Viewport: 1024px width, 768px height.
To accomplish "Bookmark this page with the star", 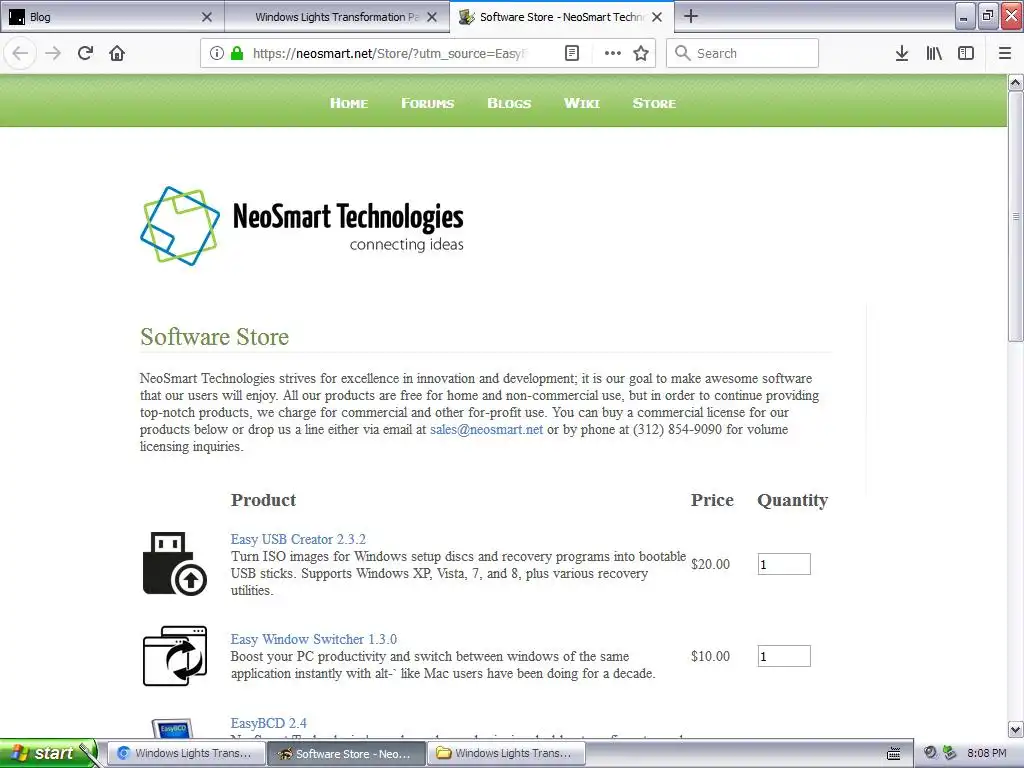I will coord(641,53).
